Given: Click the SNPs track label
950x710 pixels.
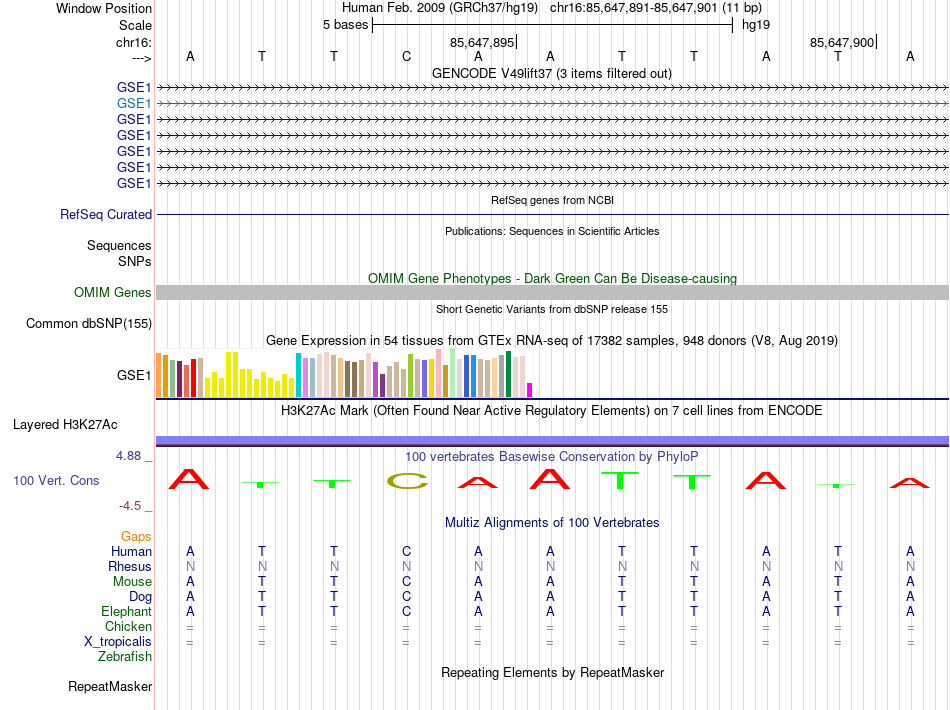Looking at the screenshot, I should point(135,261).
